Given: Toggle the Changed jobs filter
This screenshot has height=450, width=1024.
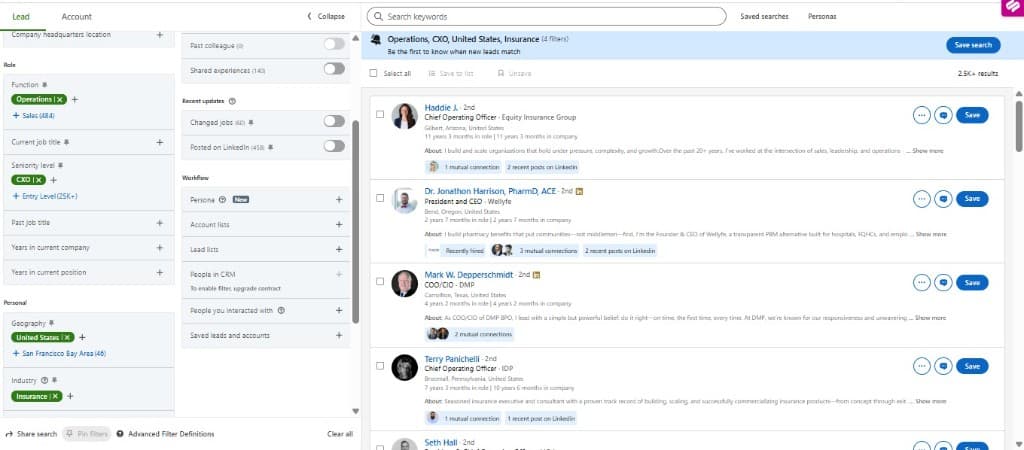Looking at the screenshot, I should click(x=334, y=121).
